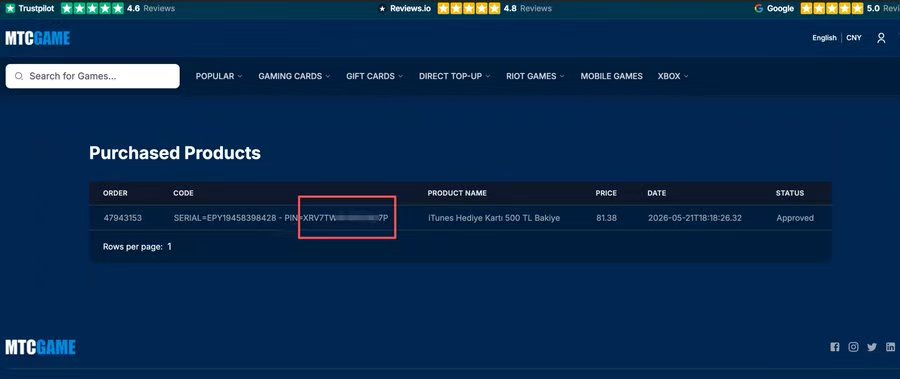Click the CODE column header
The image size is (900, 379).
click(184, 193)
